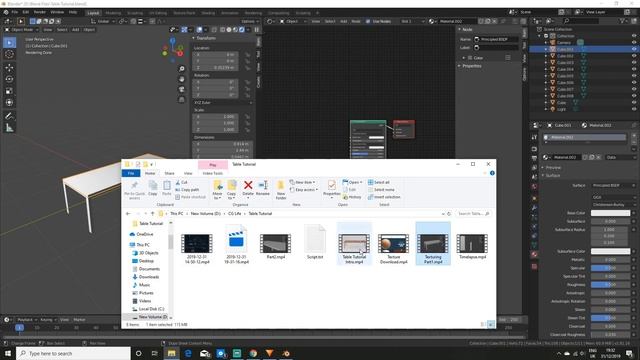Open the Global transform orientation dropdown
Screen dimensions: 640x360
103,21
